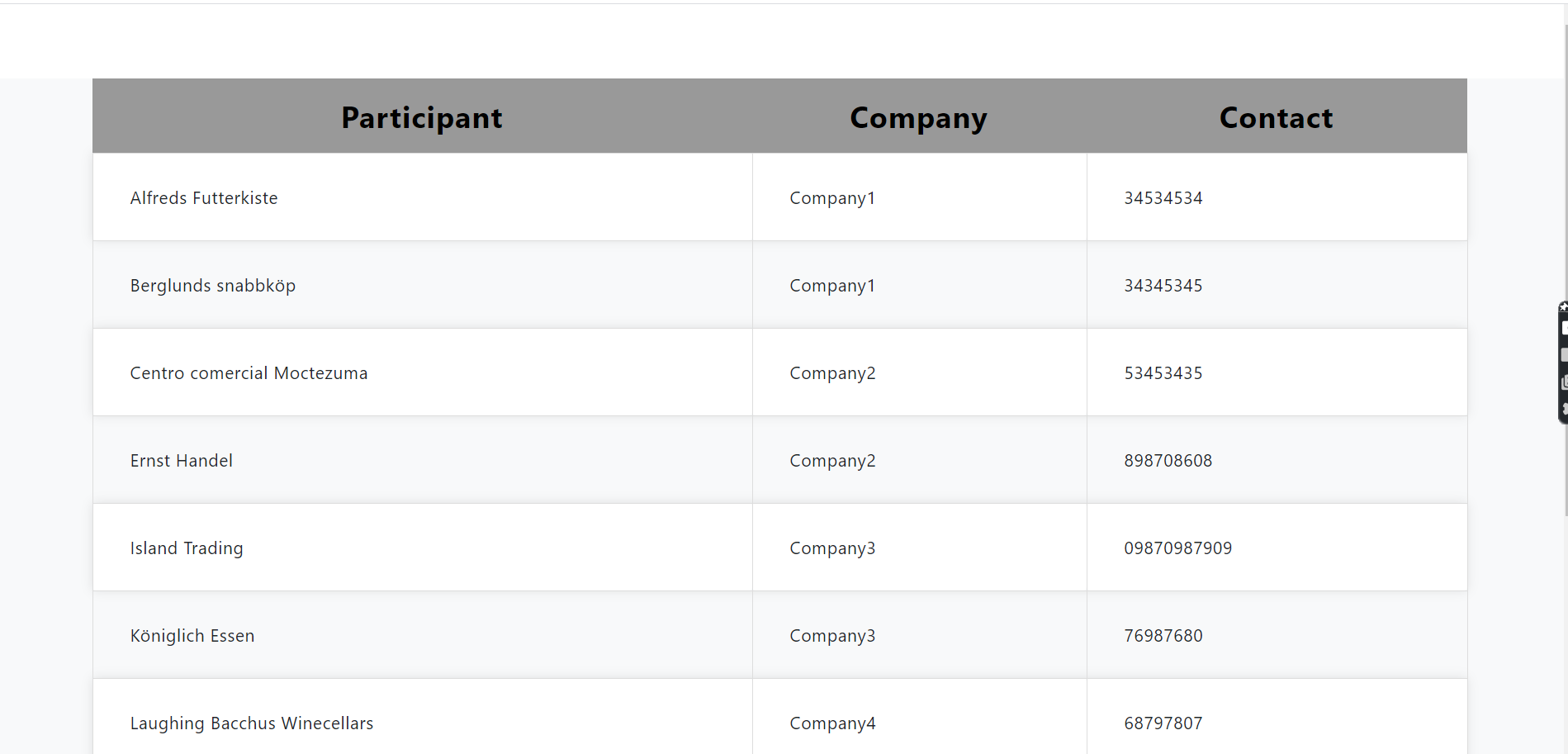Click contact number 898708608
This screenshot has width=1568, height=754.
pyautogui.click(x=1168, y=461)
